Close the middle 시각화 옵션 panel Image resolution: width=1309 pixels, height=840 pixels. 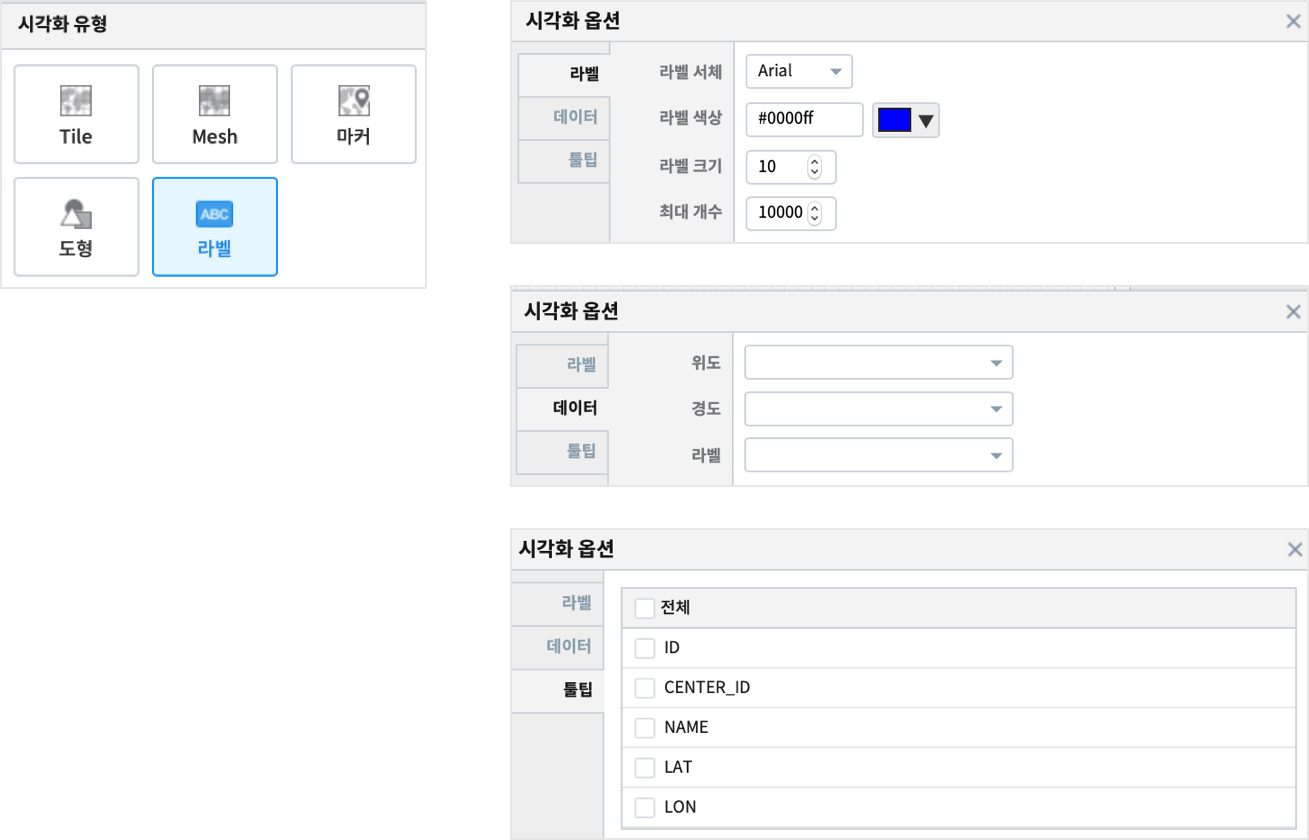(x=1293, y=312)
